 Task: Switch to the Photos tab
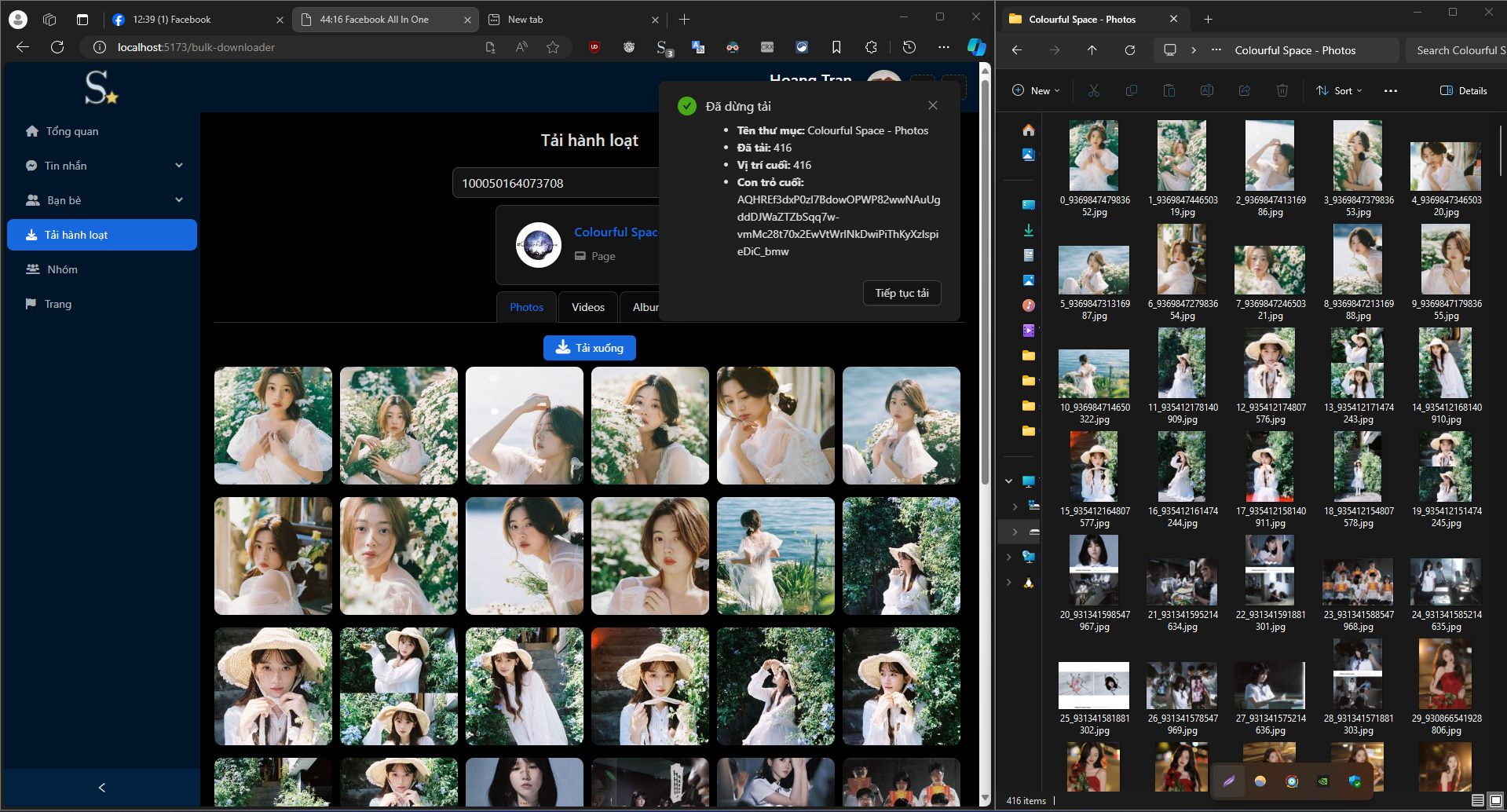526,307
